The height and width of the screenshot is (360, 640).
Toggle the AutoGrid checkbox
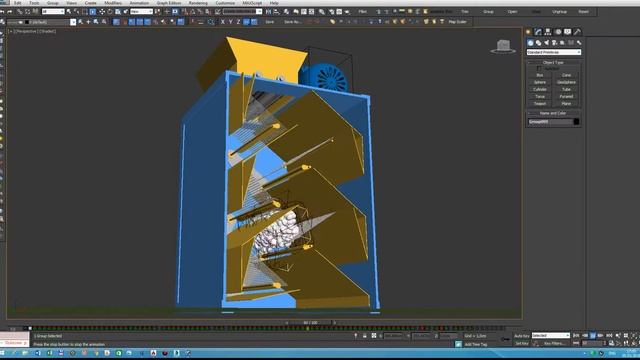click(539, 69)
